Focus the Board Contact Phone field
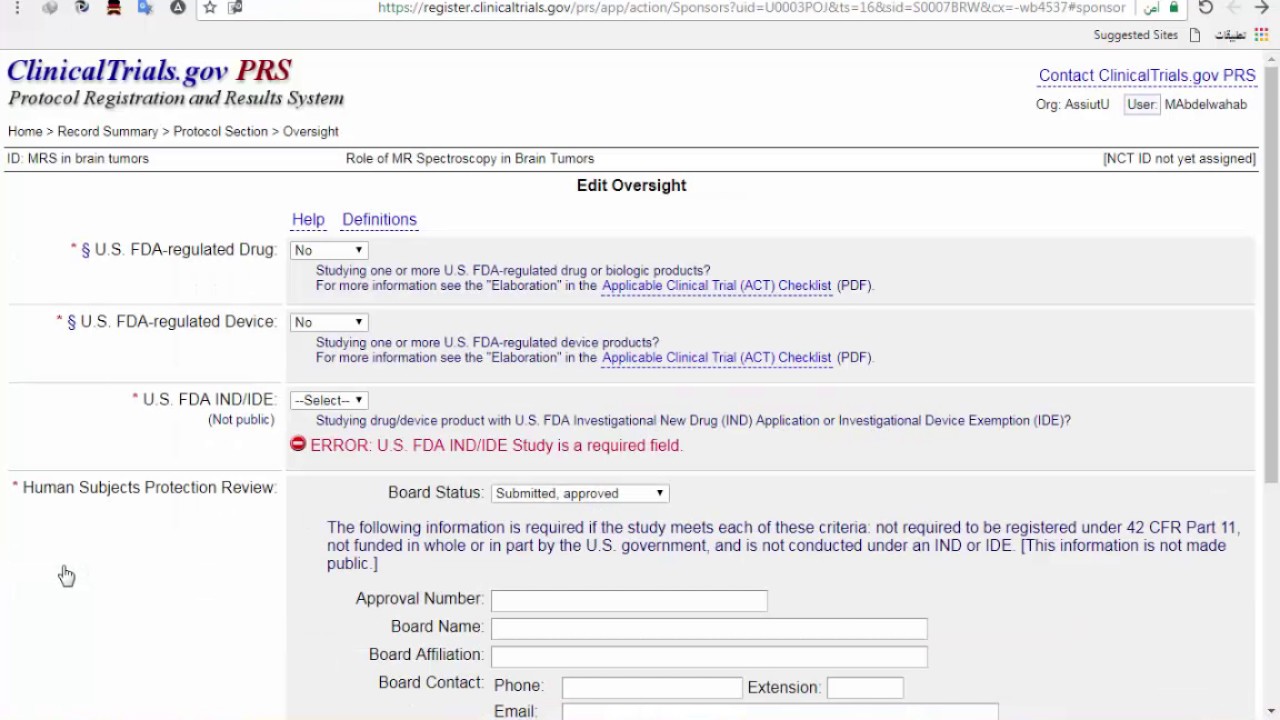 point(652,688)
